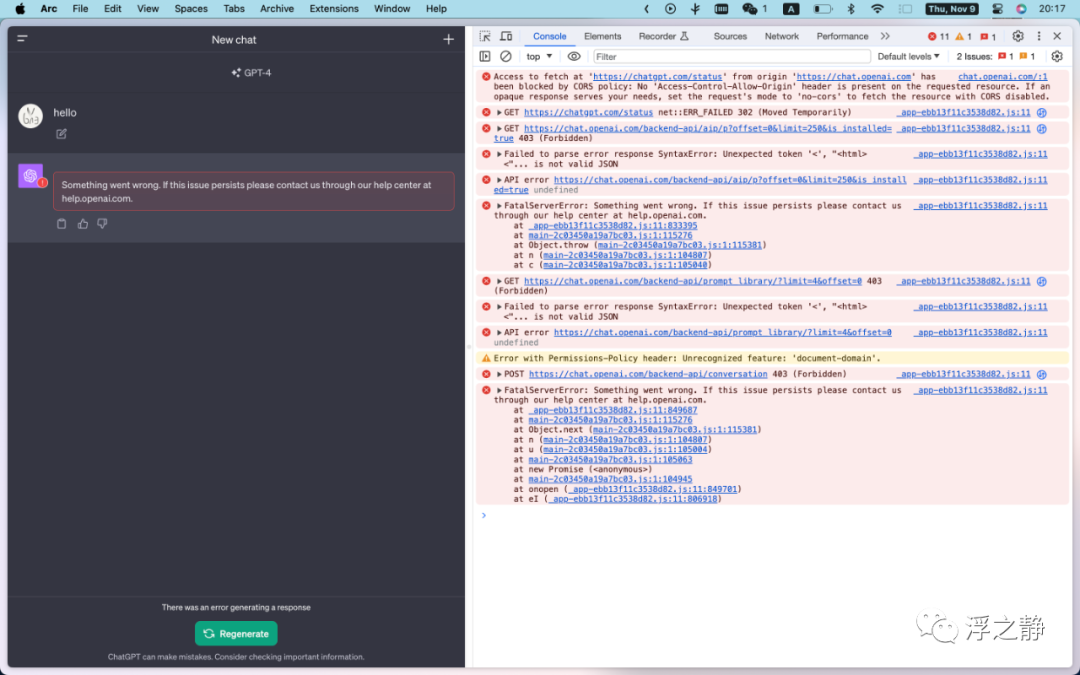Expand the GET chatgpt.com/status ERR_FAILED entry
This screenshot has width=1080, height=675.
click(499, 112)
